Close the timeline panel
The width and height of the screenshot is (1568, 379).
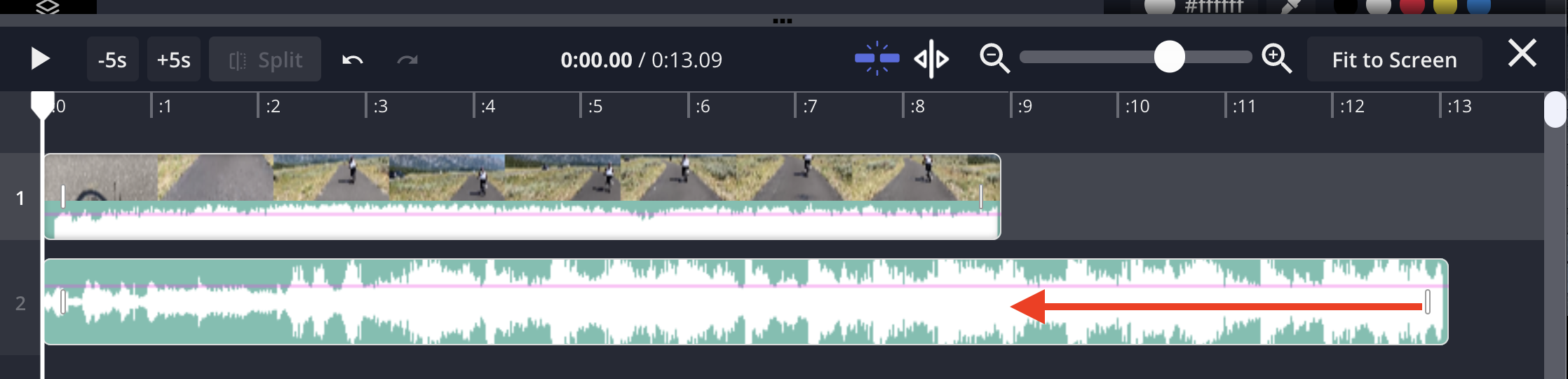click(1522, 53)
